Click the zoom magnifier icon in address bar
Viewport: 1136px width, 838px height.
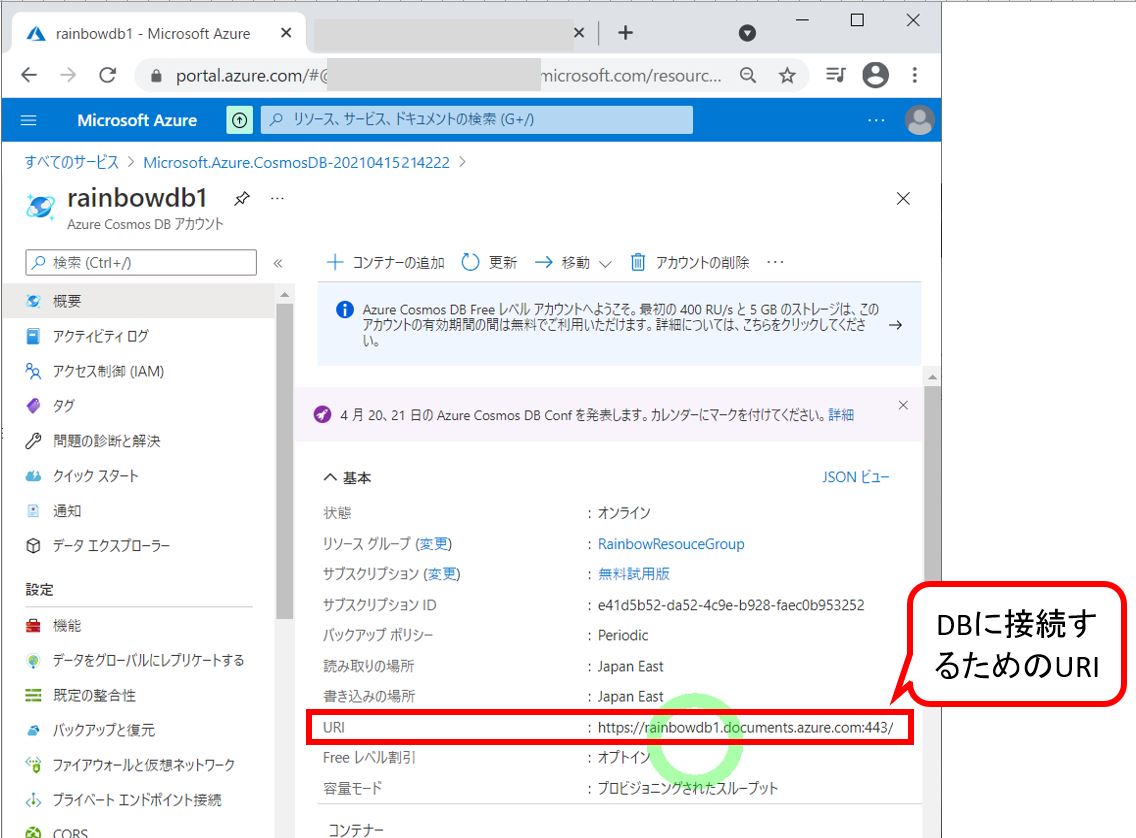click(748, 75)
